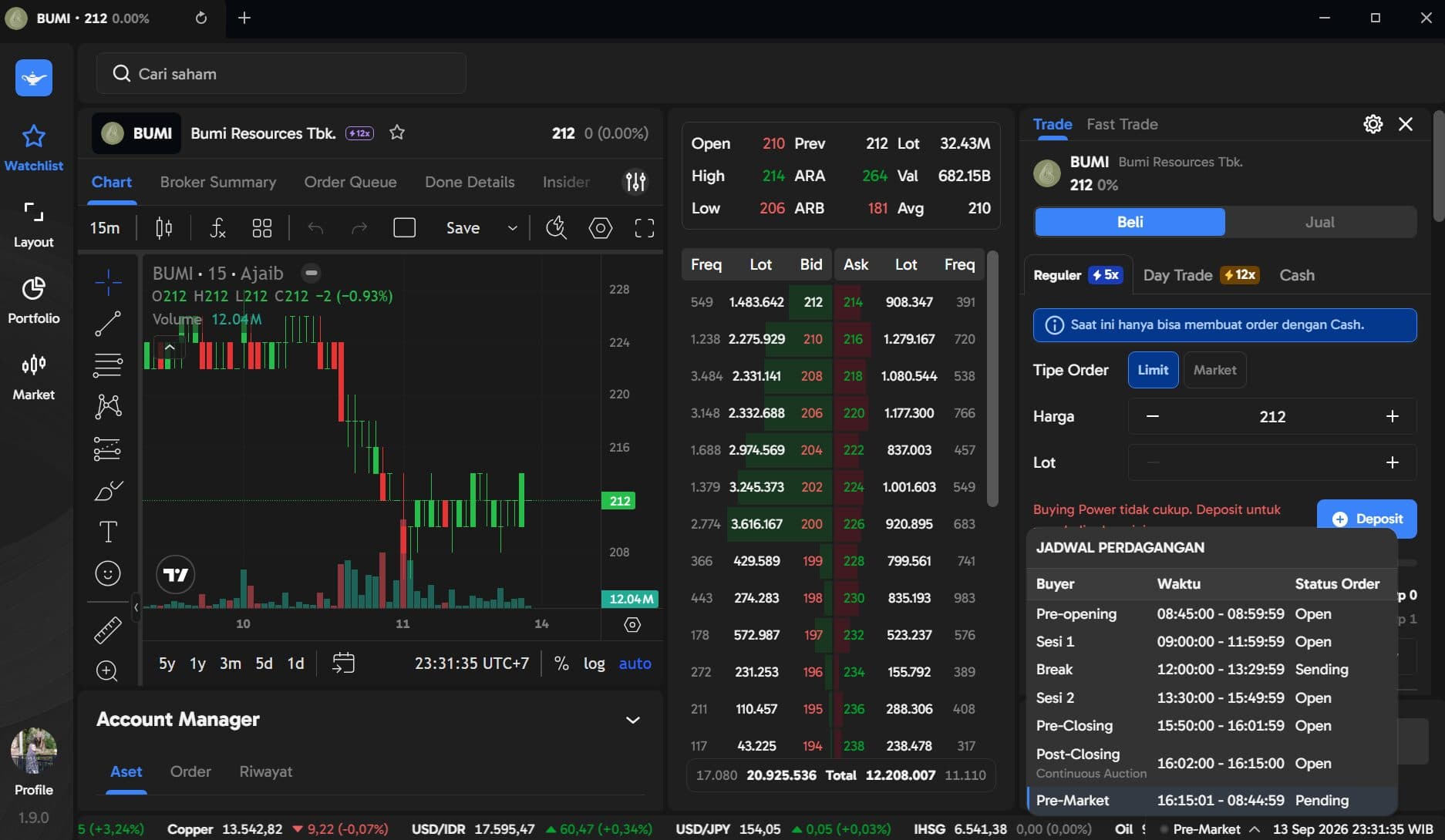Open Order tab in Account Manager

click(190, 771)
